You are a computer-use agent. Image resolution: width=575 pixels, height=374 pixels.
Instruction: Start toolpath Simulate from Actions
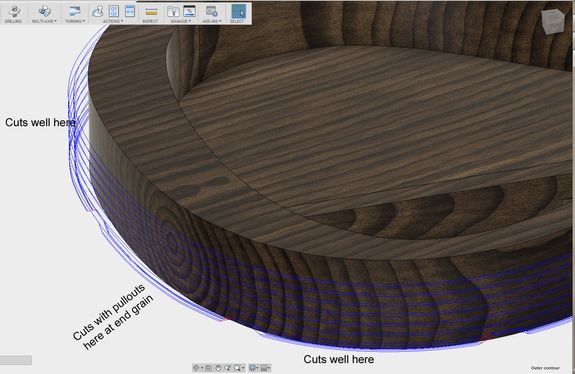[98, 11]
